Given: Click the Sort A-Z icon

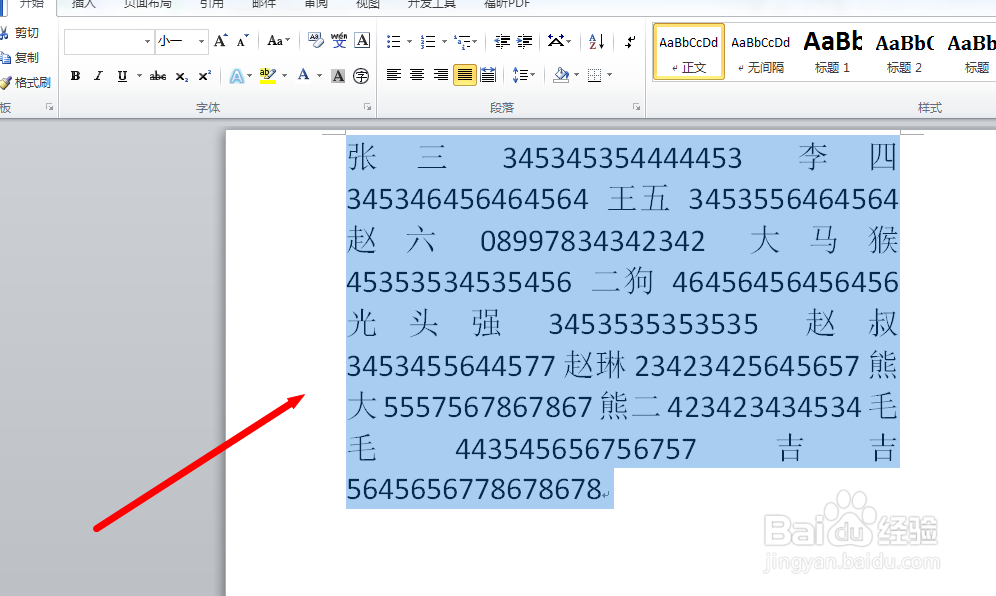Looking at the screenshot, I should tap(596, 42).
